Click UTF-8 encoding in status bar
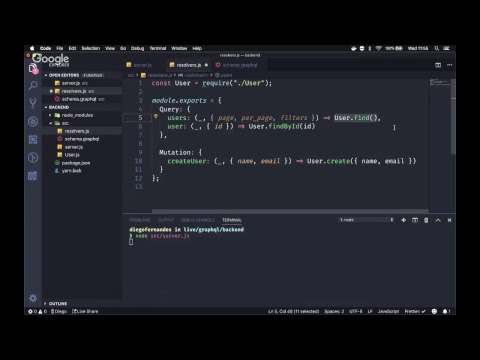 (x=356, y=311)
